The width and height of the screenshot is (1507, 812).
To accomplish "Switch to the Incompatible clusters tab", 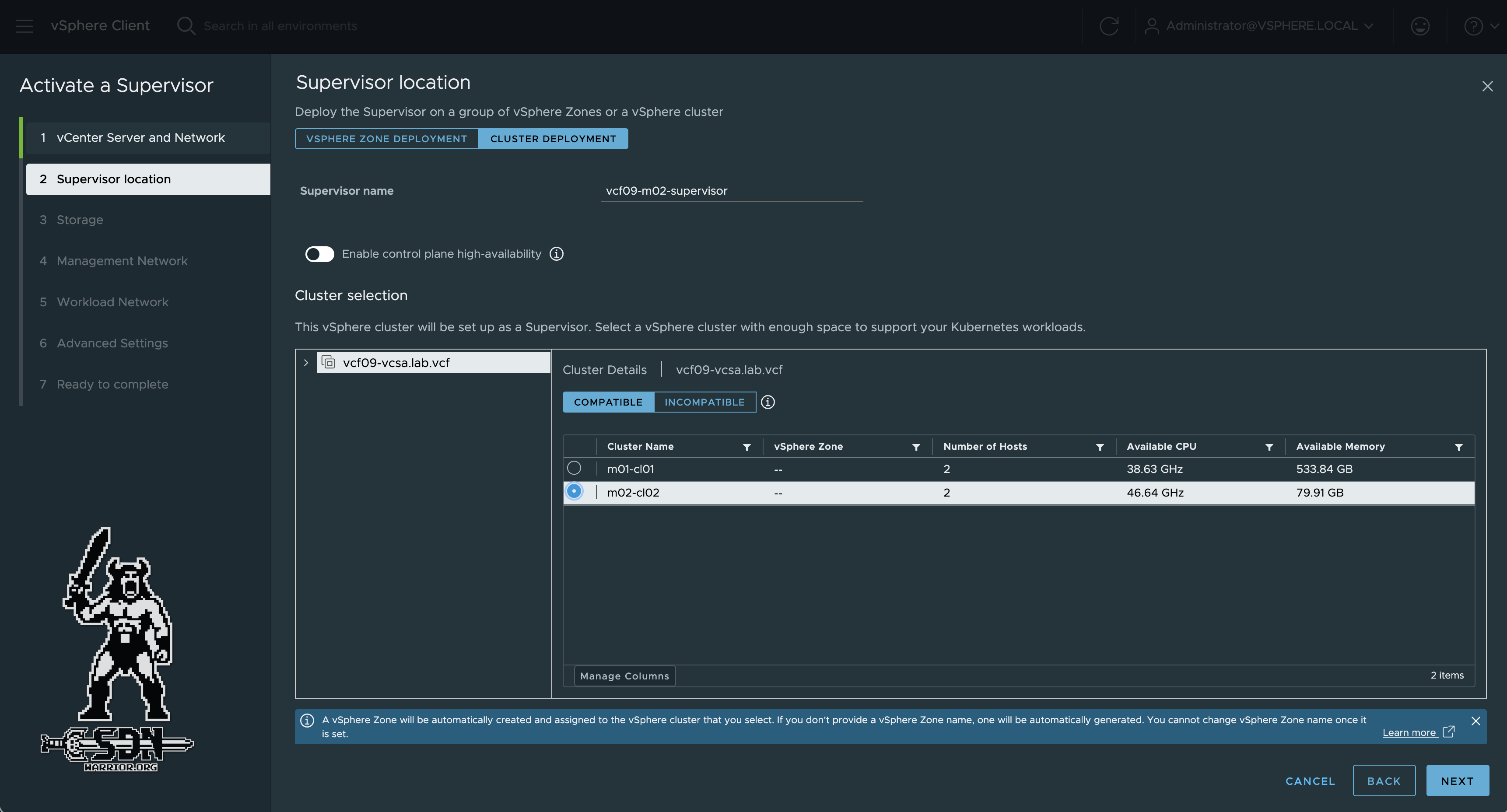I will [x=704, y=402].
